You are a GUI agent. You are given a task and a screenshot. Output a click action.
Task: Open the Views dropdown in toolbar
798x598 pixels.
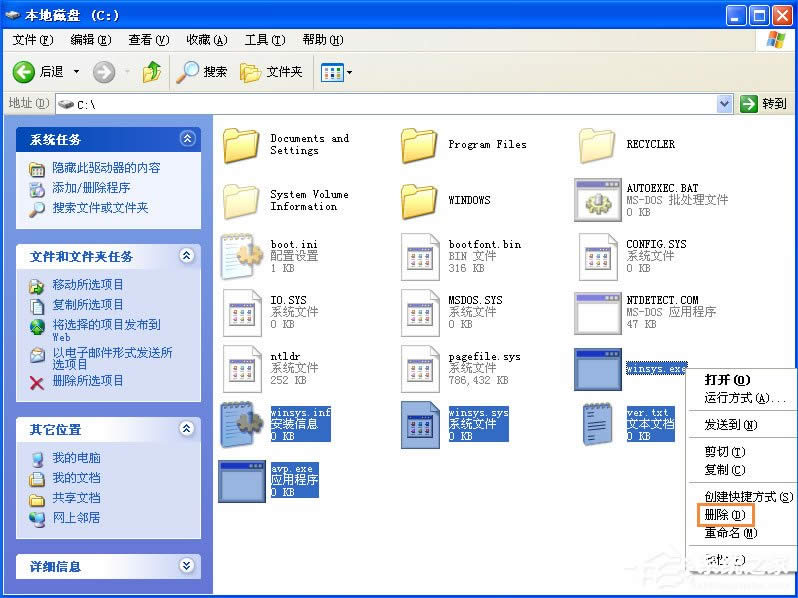coord(336,72)
